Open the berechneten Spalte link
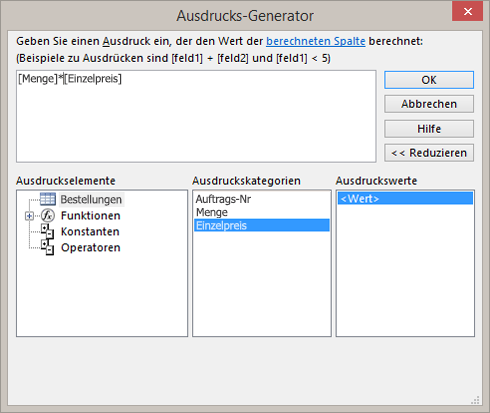Image resolution: width=490 pixels, height=413 pixels. [316, 41]
